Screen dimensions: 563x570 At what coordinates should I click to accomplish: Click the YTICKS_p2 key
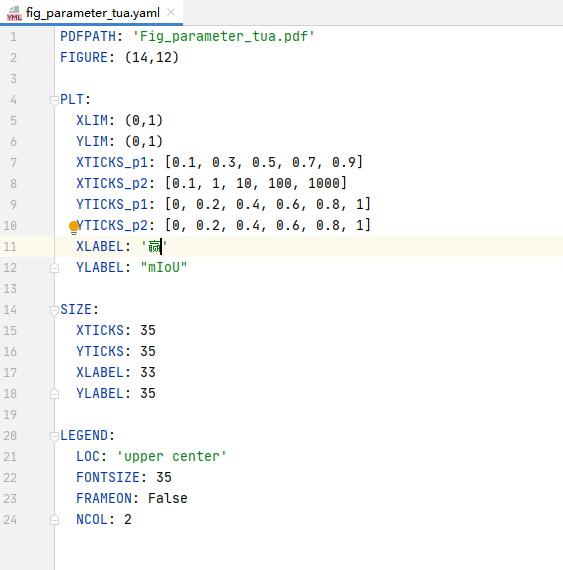[x=112, y=225]
